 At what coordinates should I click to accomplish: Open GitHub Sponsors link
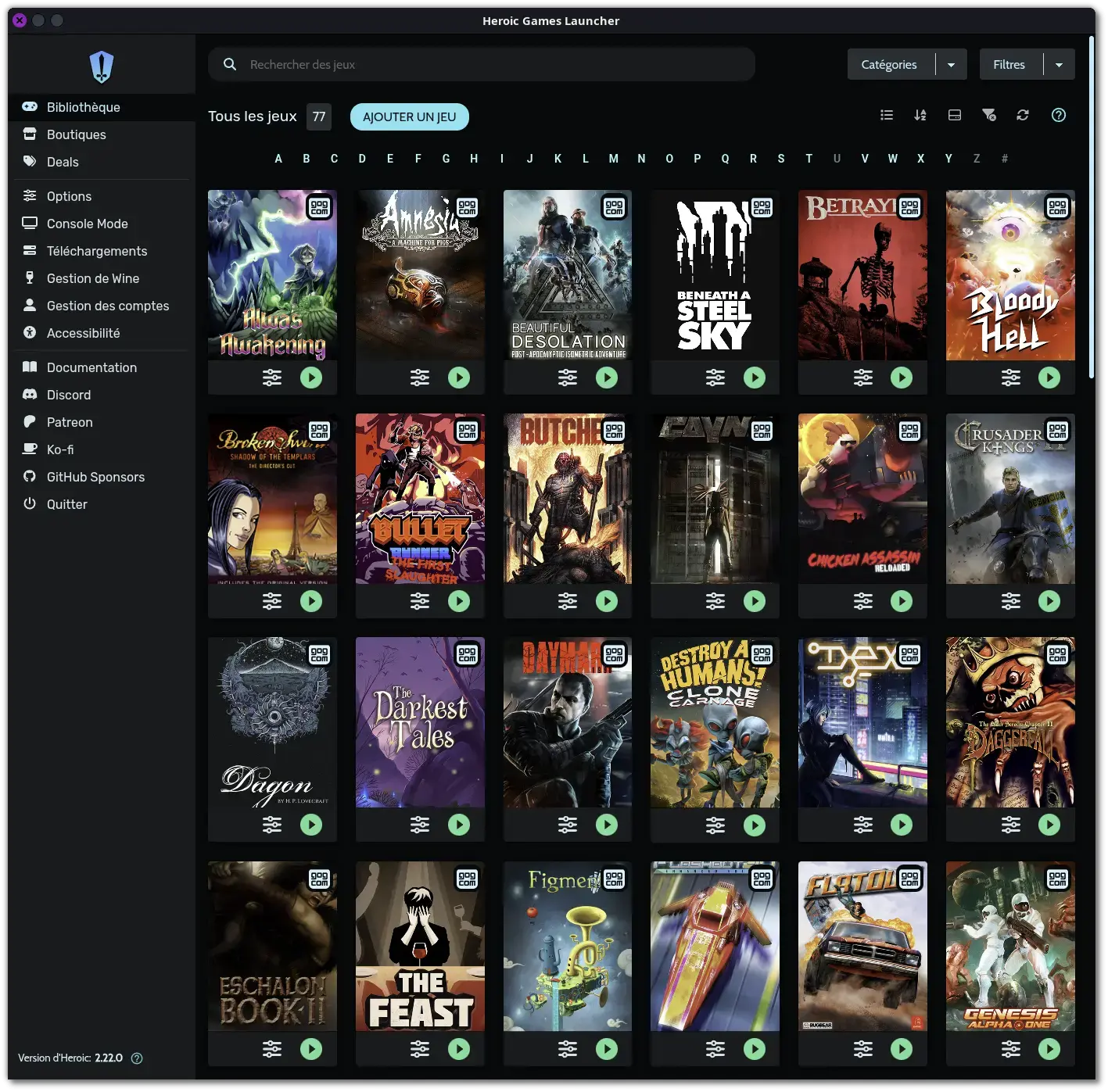102,477
